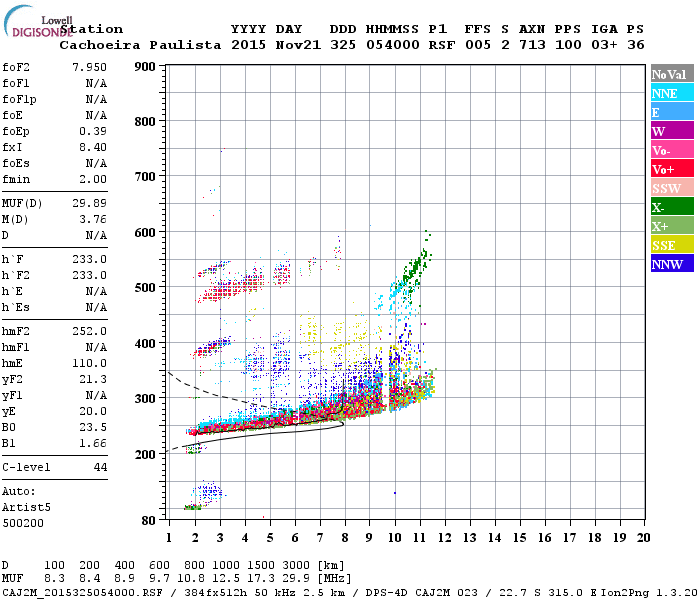The width and height of the screenshot is (700, 600).
Task: Select the hmF2 value 252.0
Action: click(89, 331)
